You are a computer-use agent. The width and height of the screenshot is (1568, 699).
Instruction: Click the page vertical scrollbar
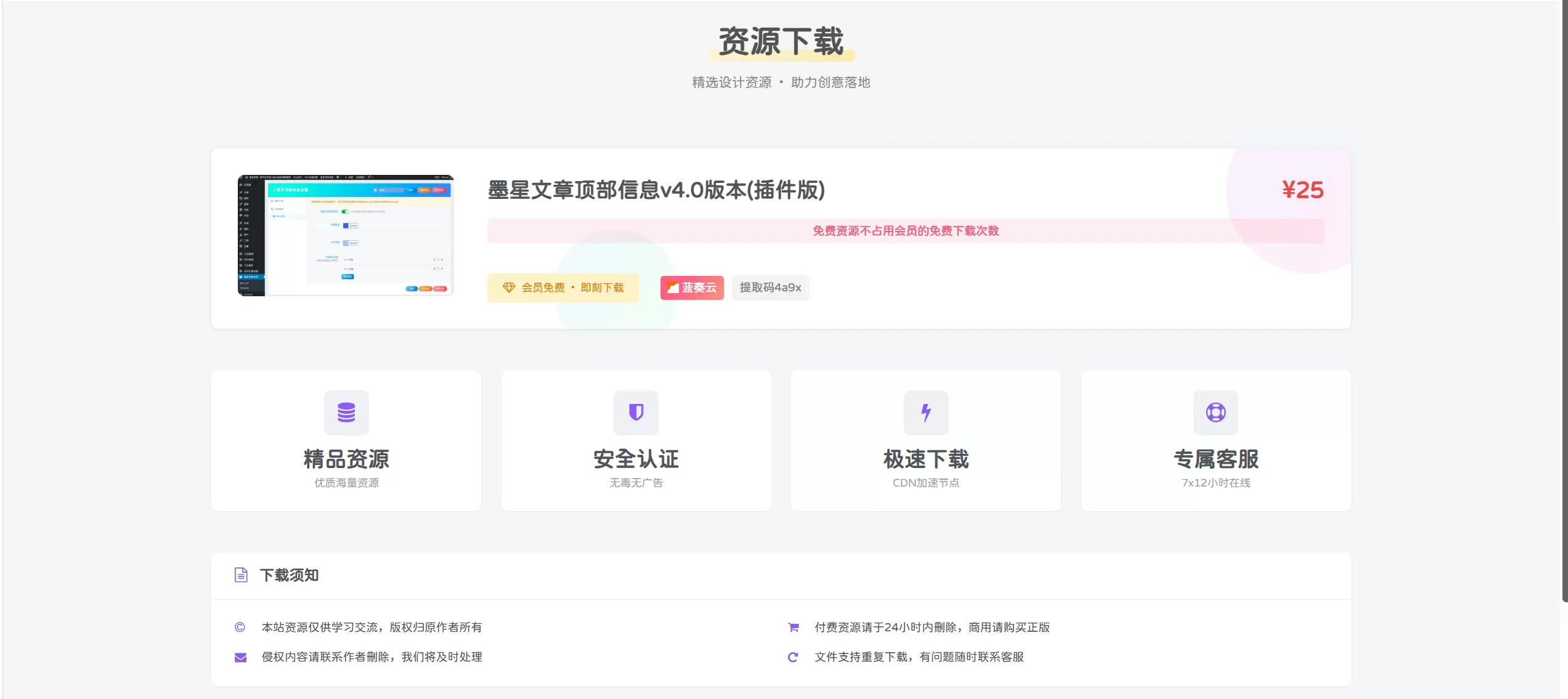pyautogui.click(x=1565, y=302)
